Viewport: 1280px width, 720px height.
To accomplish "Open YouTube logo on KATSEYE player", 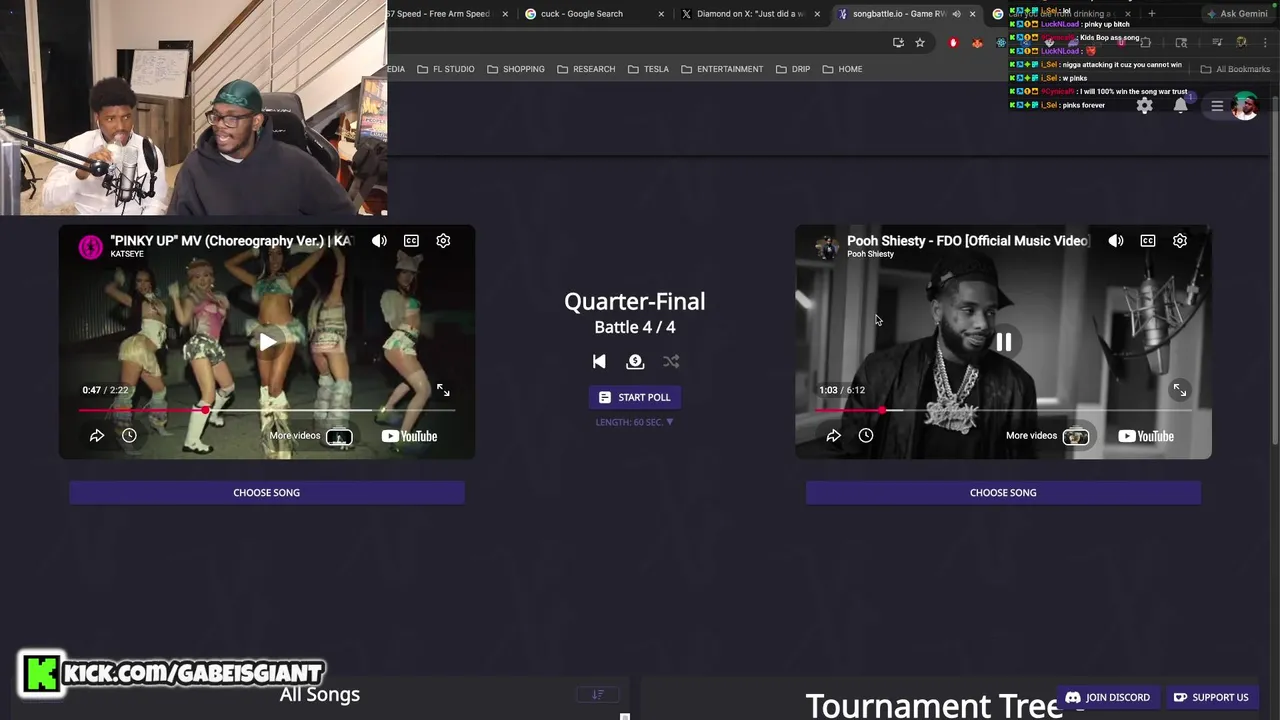I will tap(409, 436).
